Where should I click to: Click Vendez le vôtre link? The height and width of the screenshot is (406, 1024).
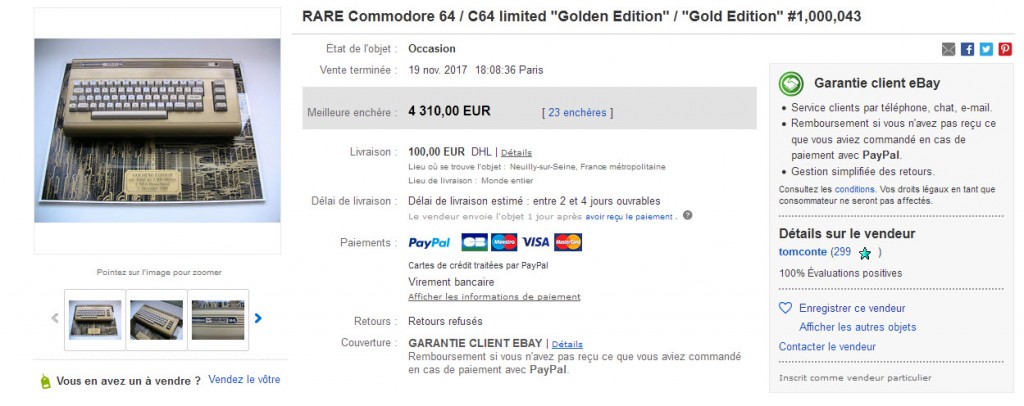pyautogui.click(x=244, y=379)
